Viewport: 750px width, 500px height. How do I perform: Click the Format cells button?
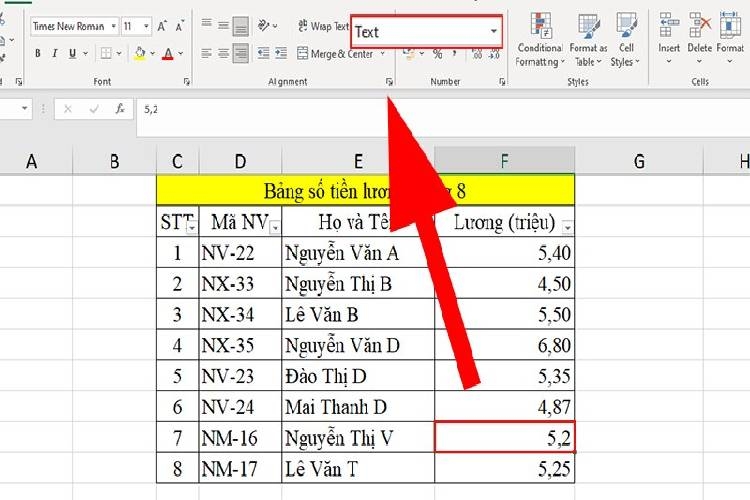(x=729, y=38)
